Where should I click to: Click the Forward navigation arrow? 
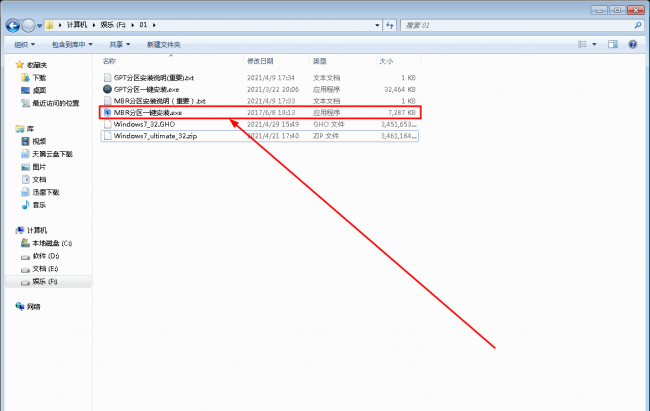[28, 26]
